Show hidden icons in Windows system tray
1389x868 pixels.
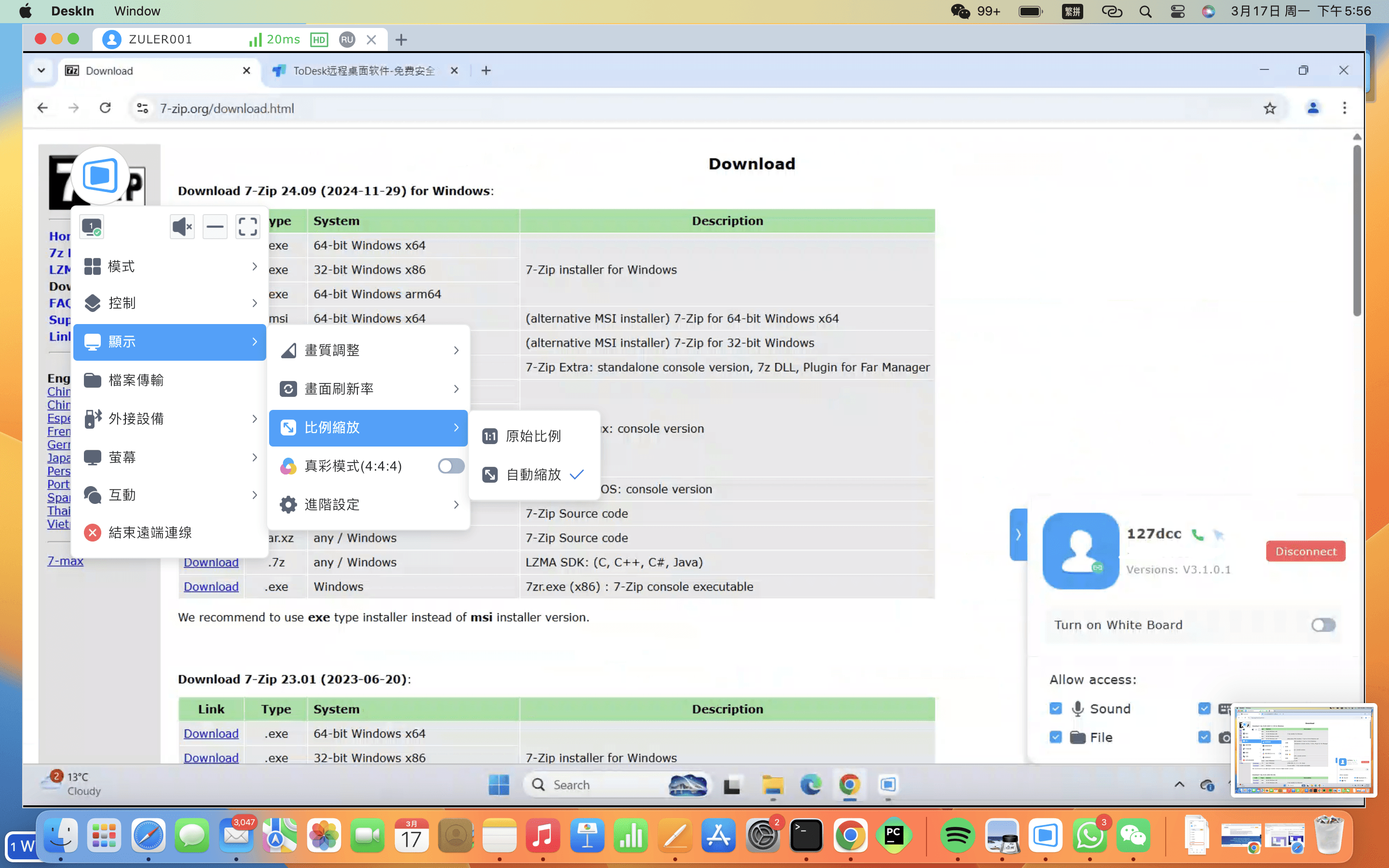point(1180,785)
